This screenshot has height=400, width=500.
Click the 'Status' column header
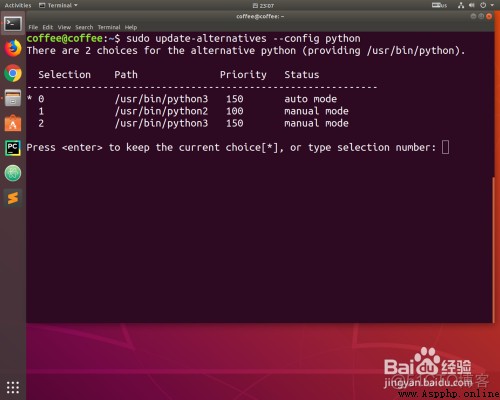(x=302, y=75)
